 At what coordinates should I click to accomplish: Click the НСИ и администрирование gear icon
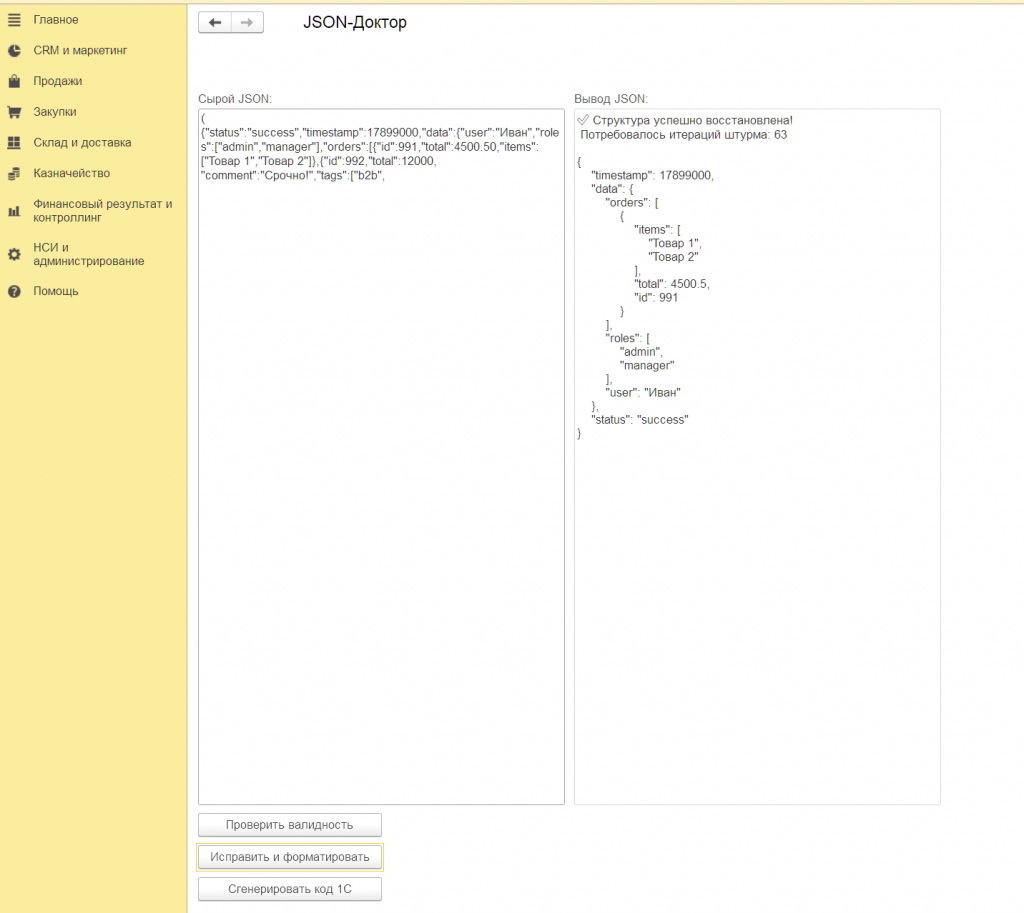[14, 254]
